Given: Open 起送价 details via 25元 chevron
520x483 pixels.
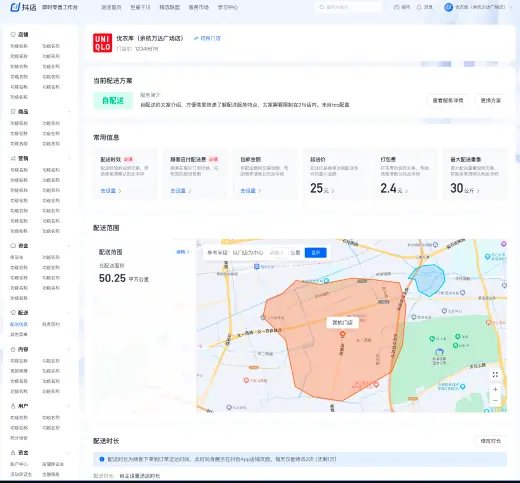Looking at the screenshot, I should click(333, 191).
